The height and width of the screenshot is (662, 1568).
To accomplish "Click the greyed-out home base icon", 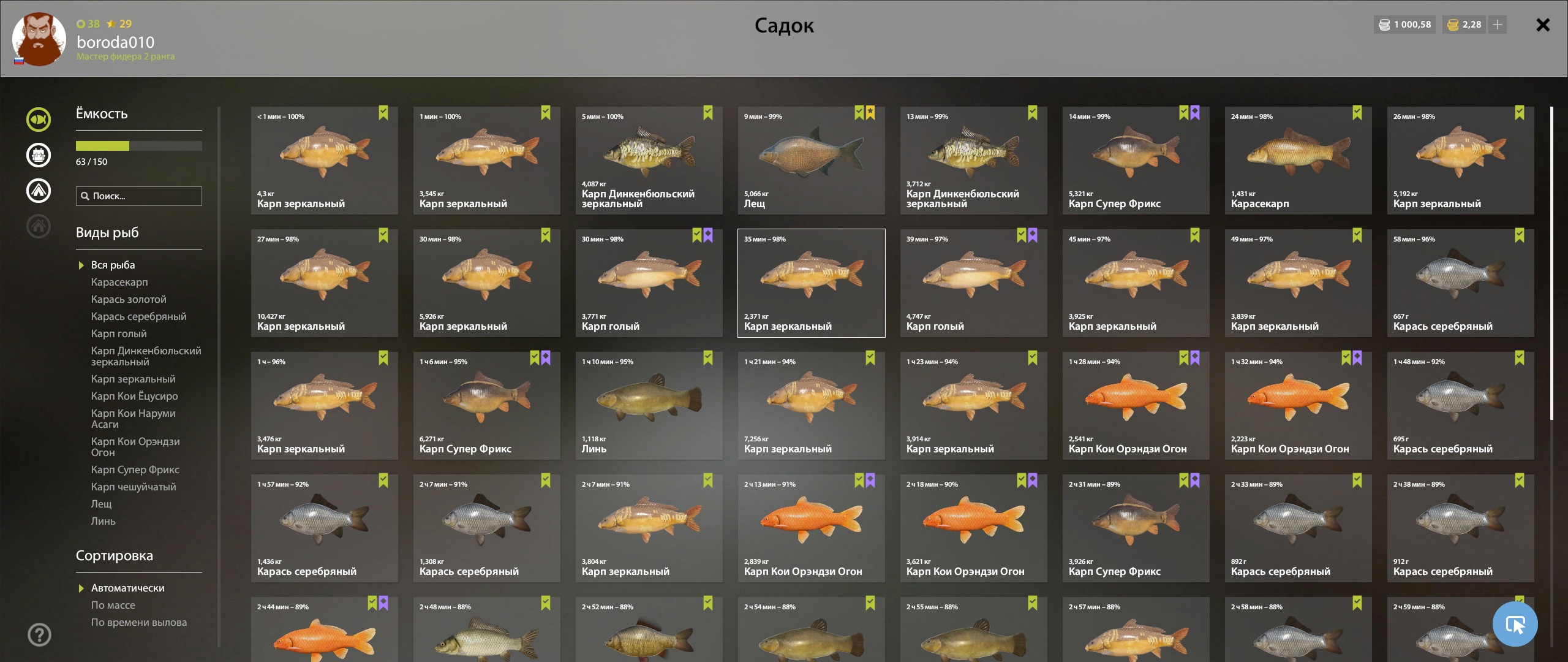I will pos(39,226).
